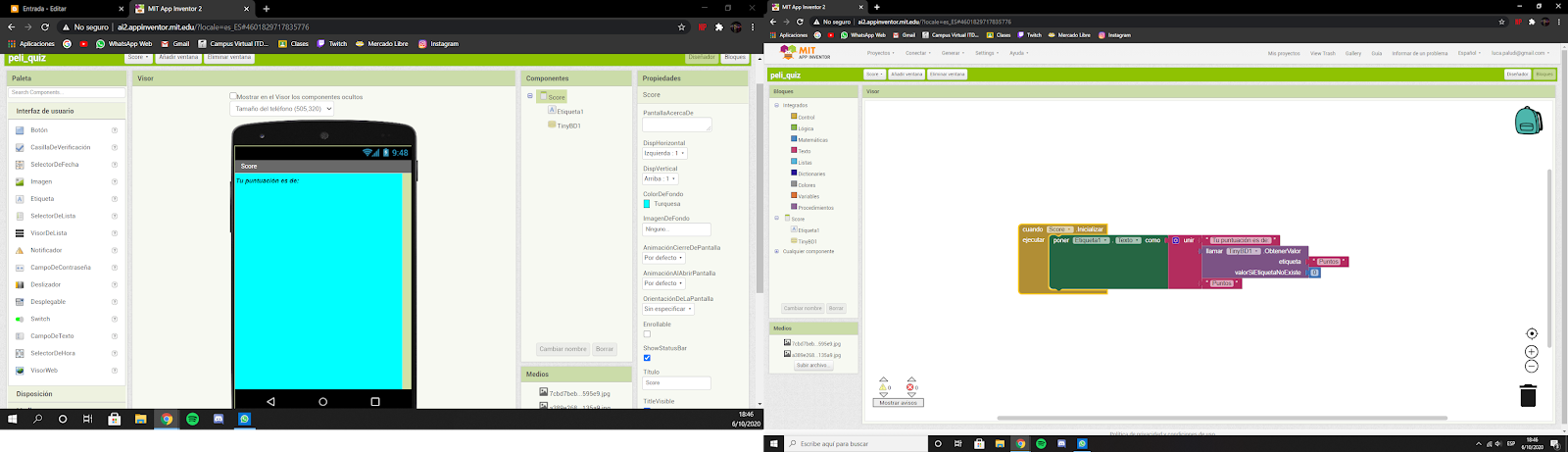Open OrientaciónDeLaPantalla dropdown
This screenshot has width=1568, height=452.
coord(668,309)
